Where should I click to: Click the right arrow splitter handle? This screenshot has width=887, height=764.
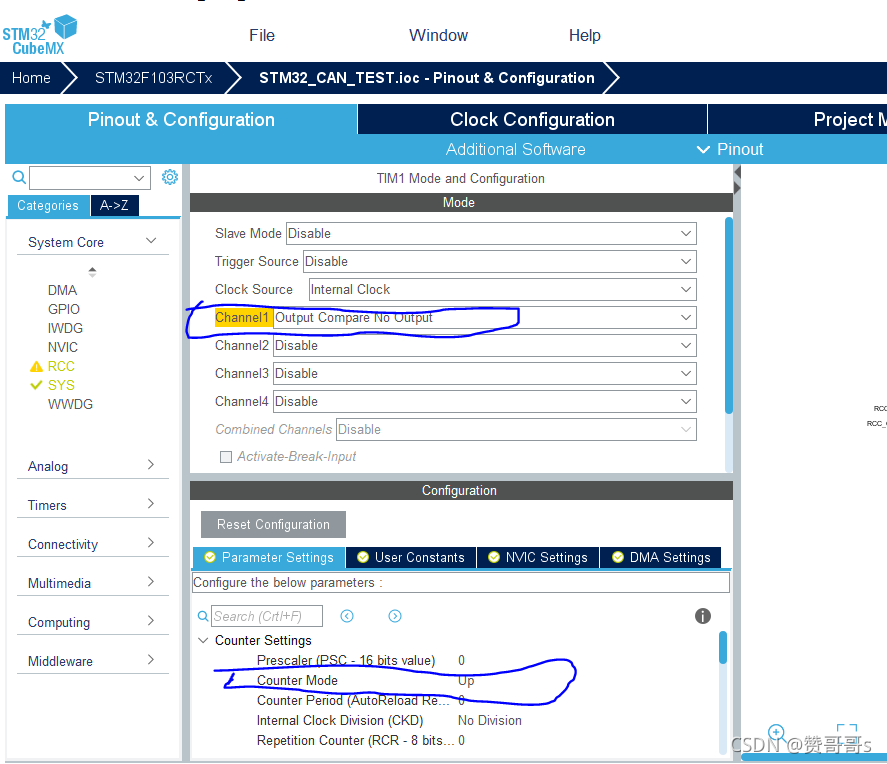point(737,188)
